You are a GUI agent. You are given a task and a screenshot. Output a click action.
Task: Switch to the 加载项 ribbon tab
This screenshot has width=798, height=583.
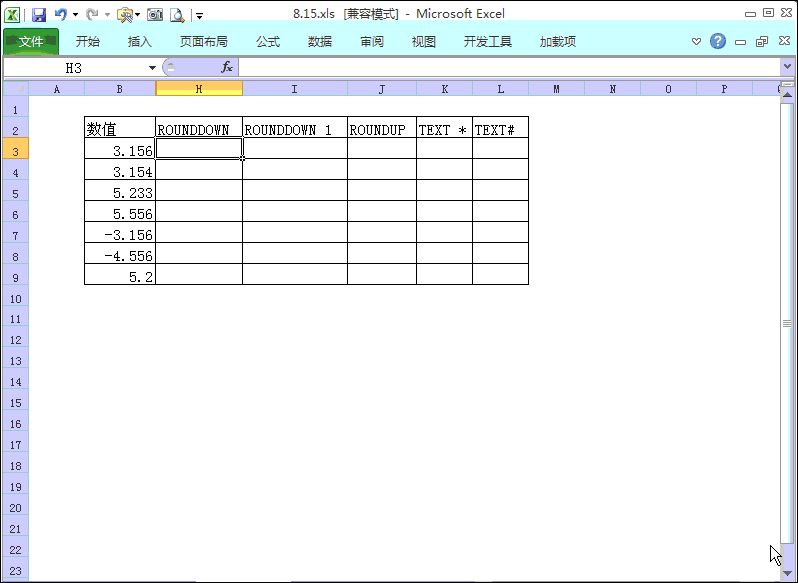(x=558, y=42)
